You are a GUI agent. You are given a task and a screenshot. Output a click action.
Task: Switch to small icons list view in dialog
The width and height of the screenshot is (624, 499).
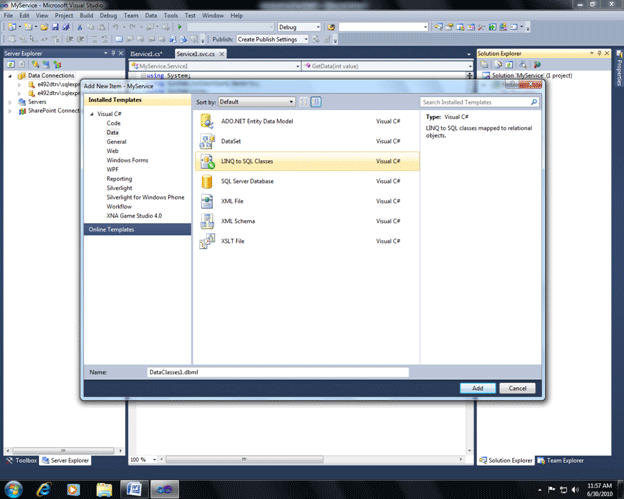point(304,102)
